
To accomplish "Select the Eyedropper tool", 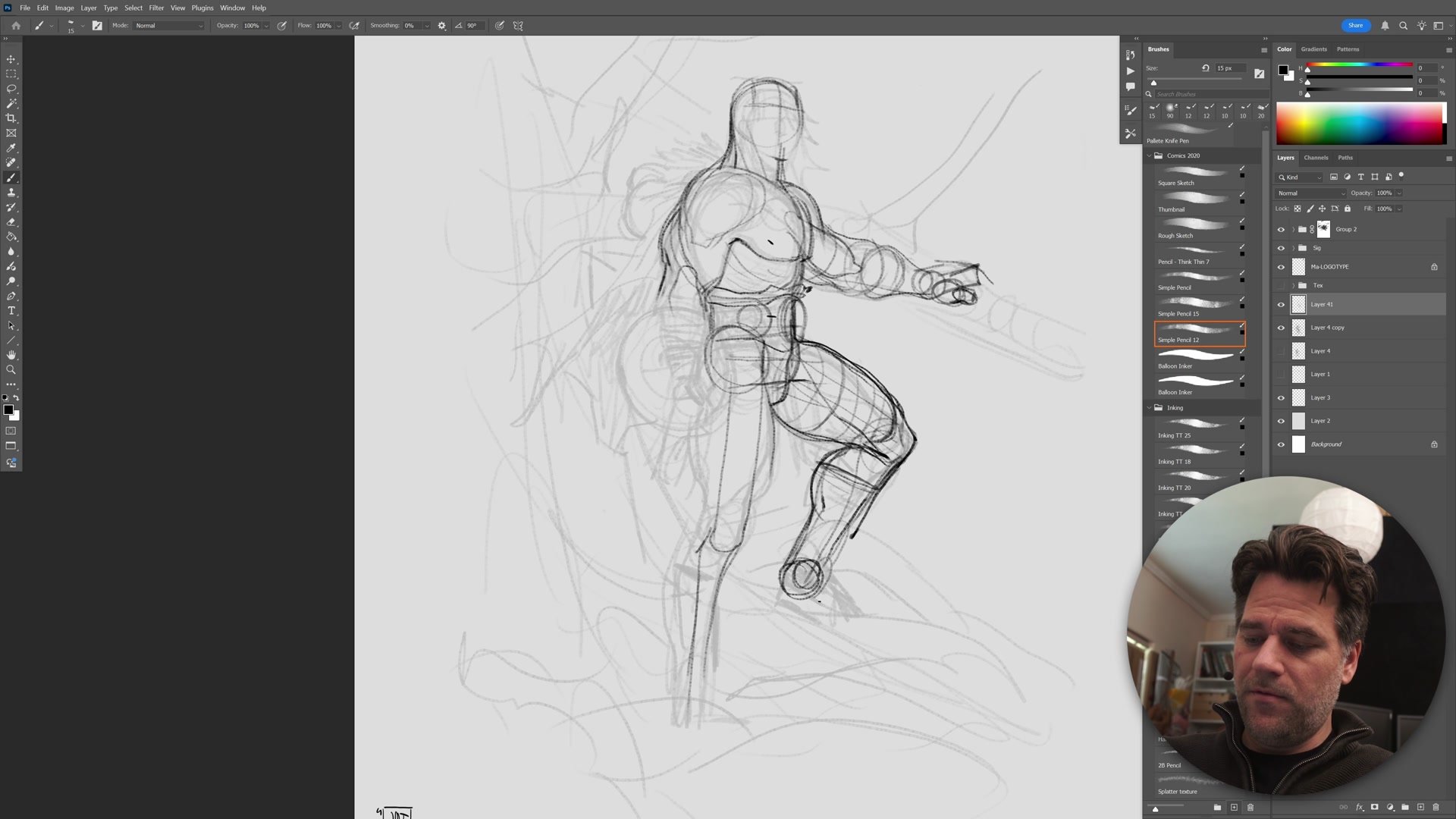I will pos(11,148).
